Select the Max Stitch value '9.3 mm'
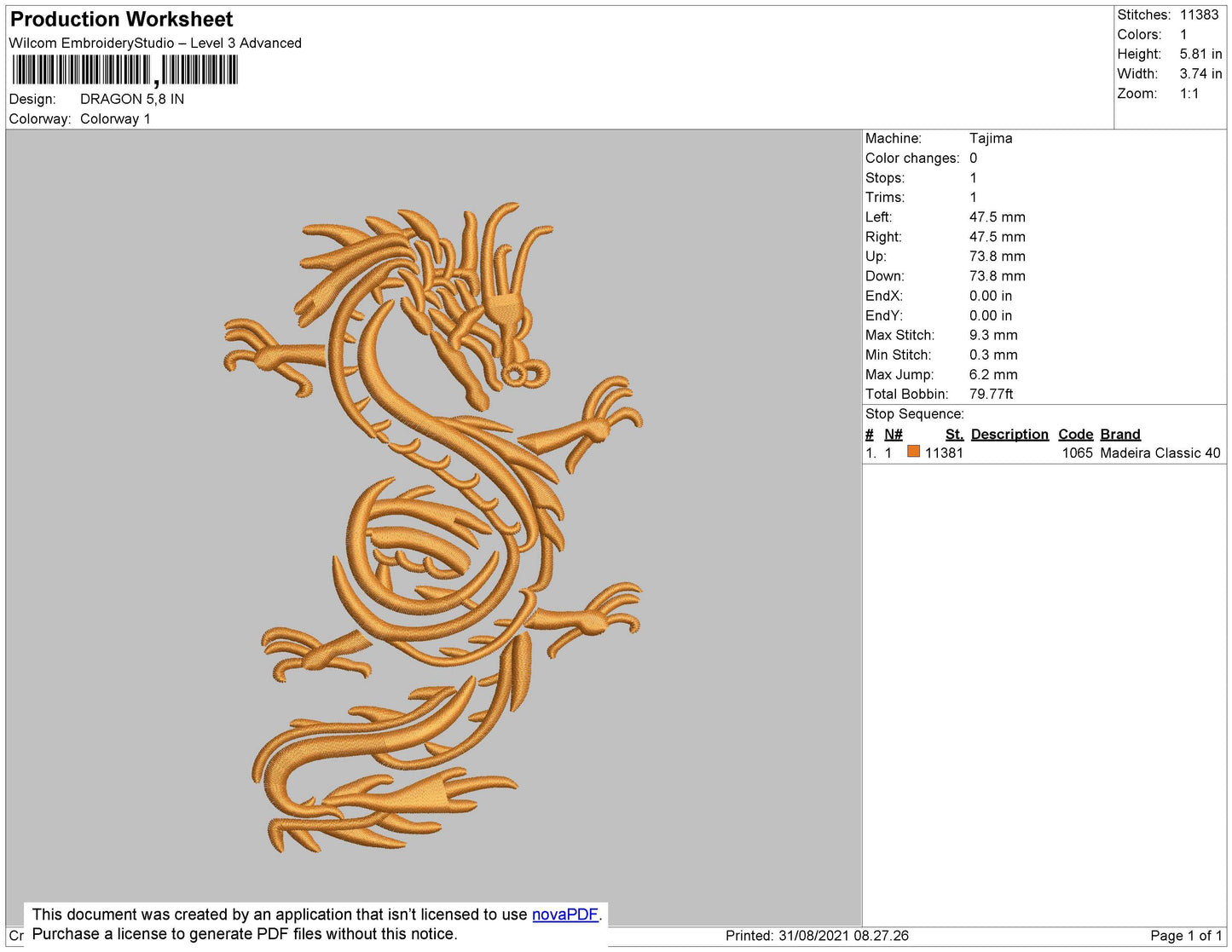 coord(993,335)
